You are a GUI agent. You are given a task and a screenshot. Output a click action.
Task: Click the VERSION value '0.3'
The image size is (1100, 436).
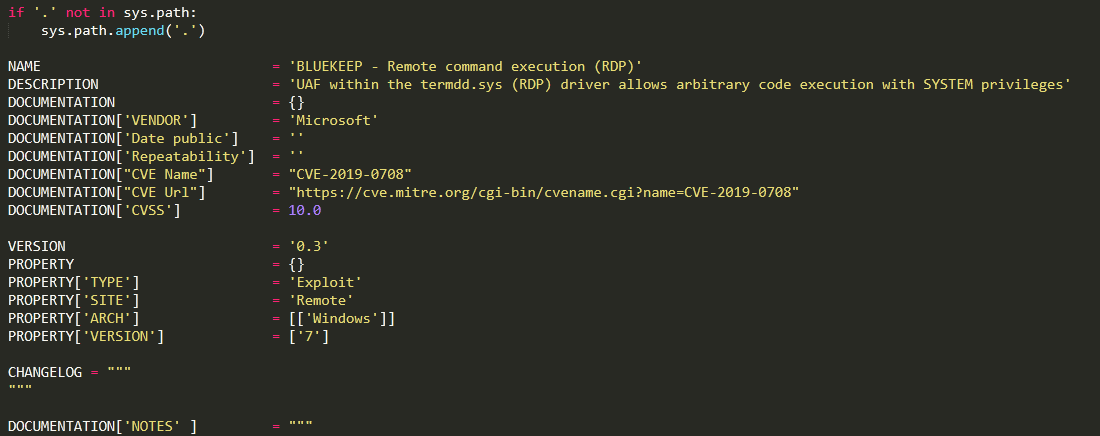click(309, 246)
